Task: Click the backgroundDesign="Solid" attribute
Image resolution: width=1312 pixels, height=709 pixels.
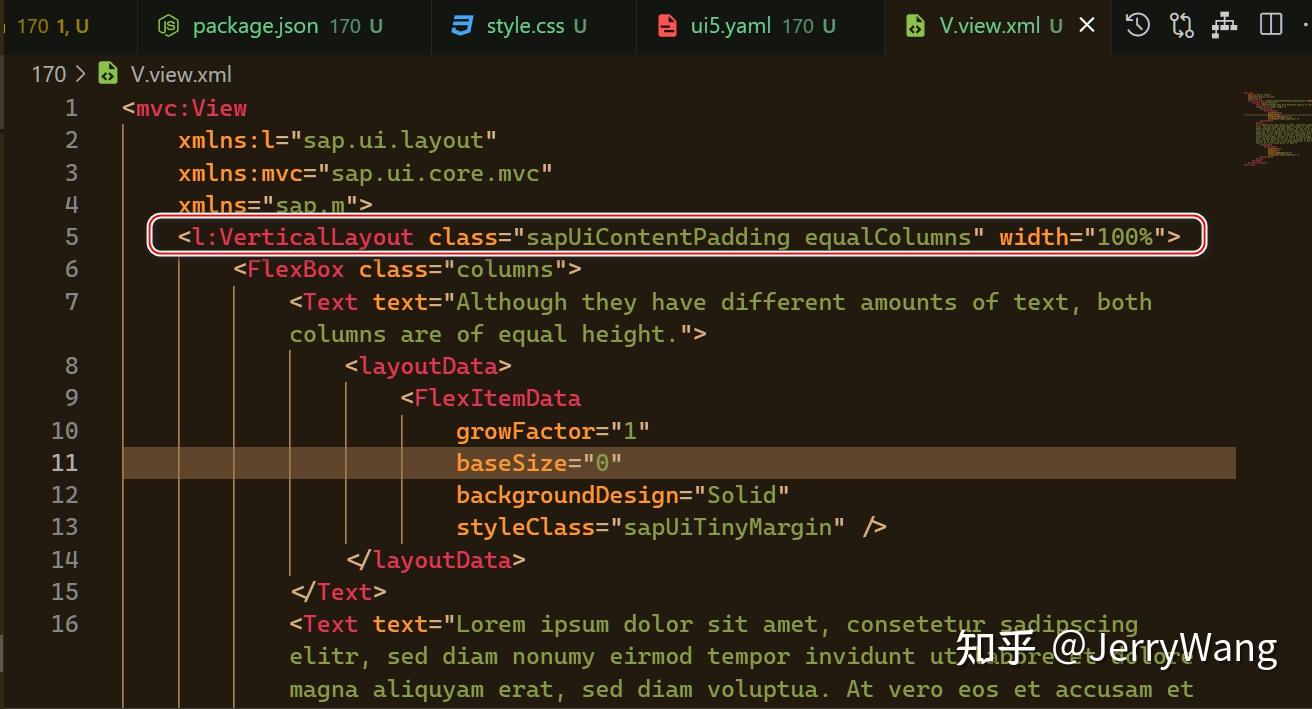Action: [x=623, y=494]
